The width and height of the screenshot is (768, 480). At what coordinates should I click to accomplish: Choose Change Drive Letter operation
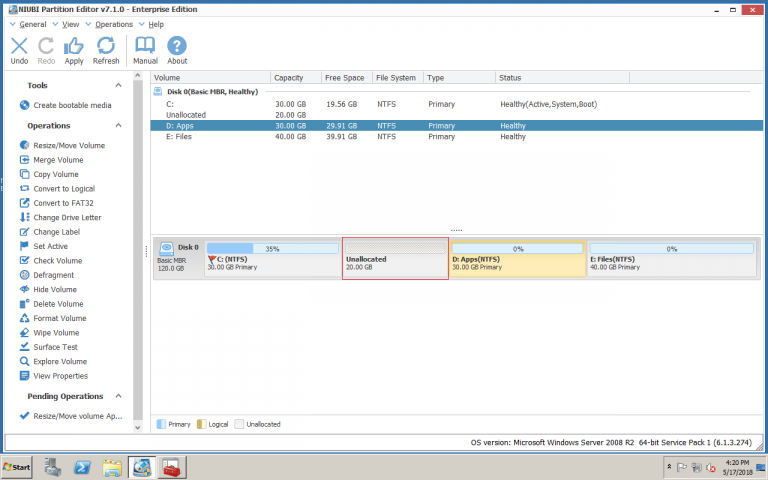click(x=60, y=217)
